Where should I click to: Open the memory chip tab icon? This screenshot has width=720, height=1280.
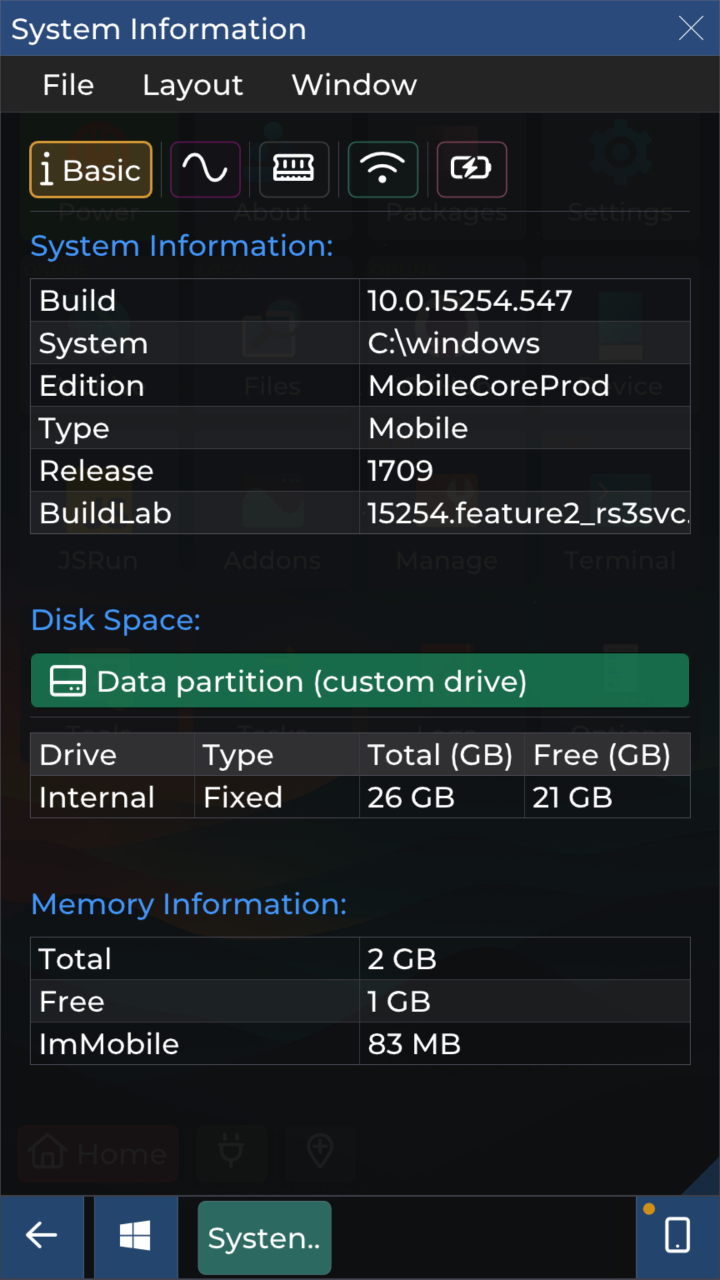tap(294, 169)
